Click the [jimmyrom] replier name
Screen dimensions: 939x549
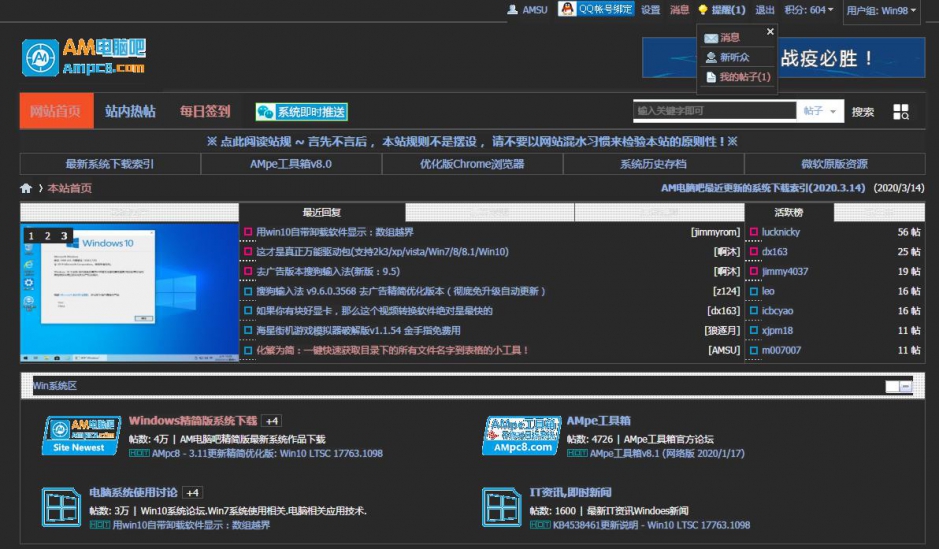(715, 232)
